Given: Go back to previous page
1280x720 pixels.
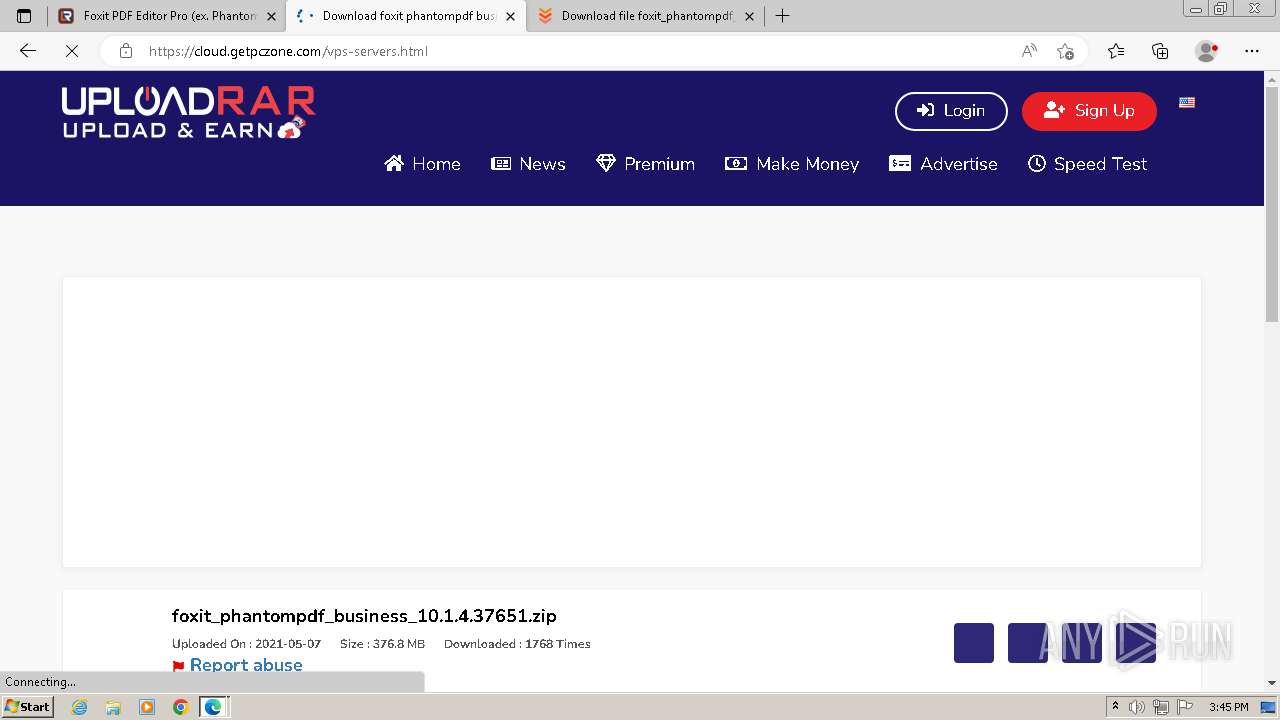Looking at the screenshot, I should (x=28, y=51).
